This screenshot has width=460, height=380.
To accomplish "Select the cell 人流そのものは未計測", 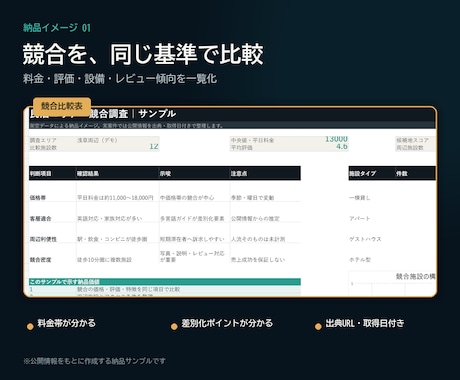I will pyautogui.click(x=258, y=239).
